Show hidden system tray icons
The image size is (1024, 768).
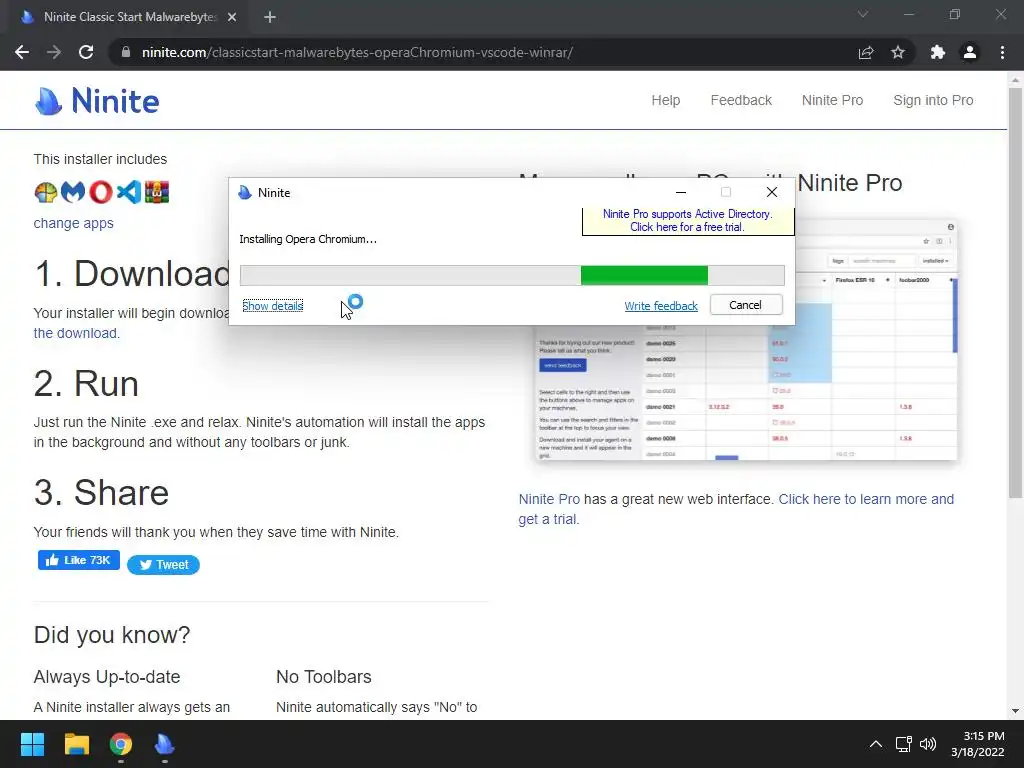coord(876,744)
